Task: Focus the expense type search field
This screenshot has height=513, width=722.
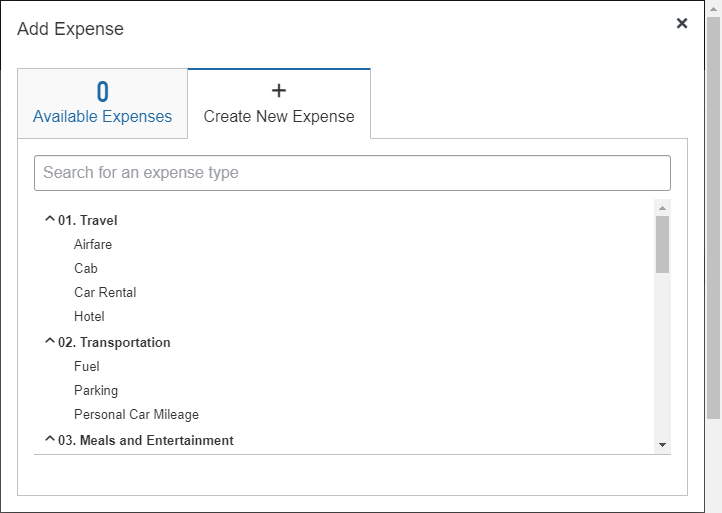Action: [352, 172]
